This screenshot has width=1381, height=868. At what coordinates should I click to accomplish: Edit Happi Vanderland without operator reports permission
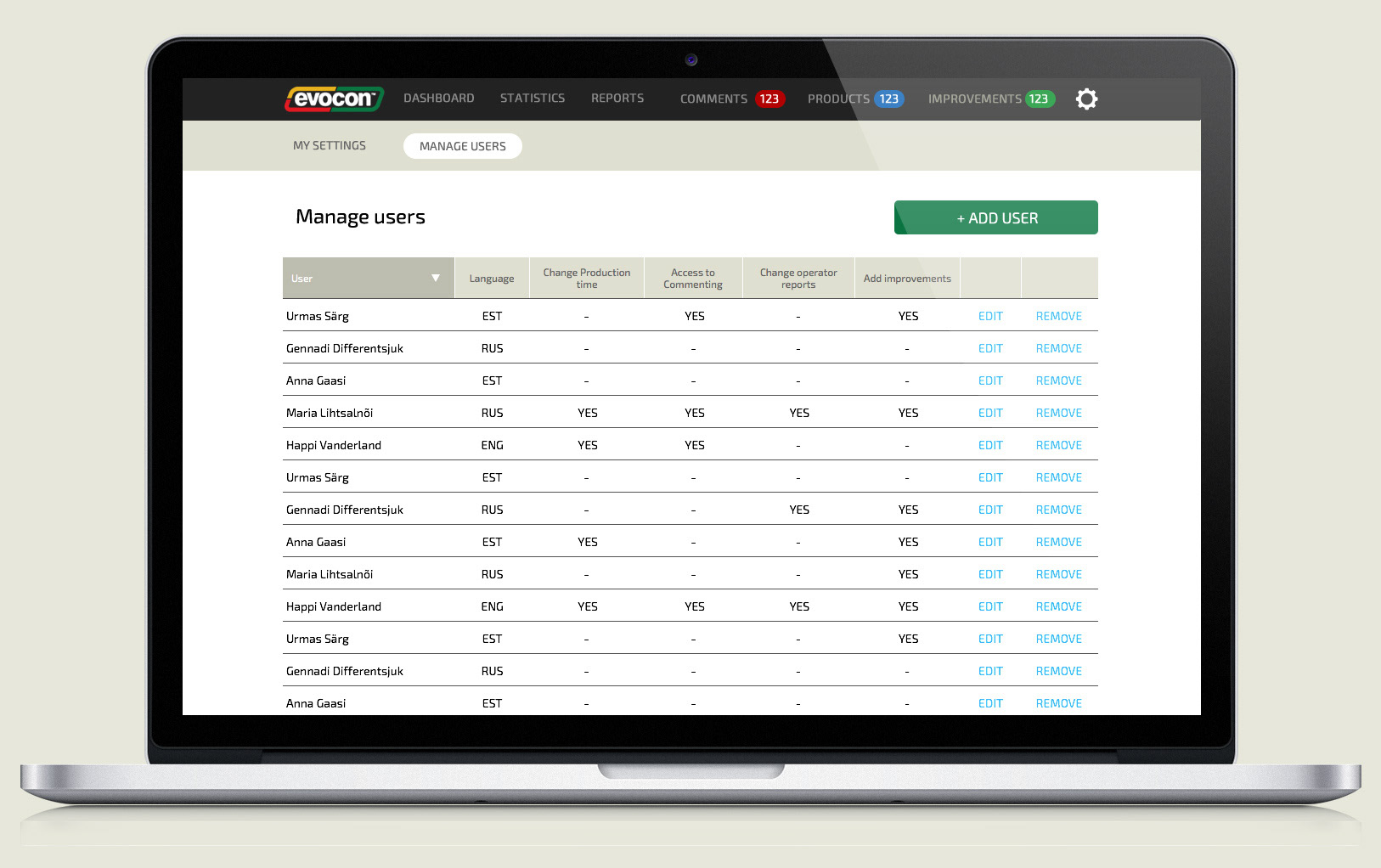990,445
